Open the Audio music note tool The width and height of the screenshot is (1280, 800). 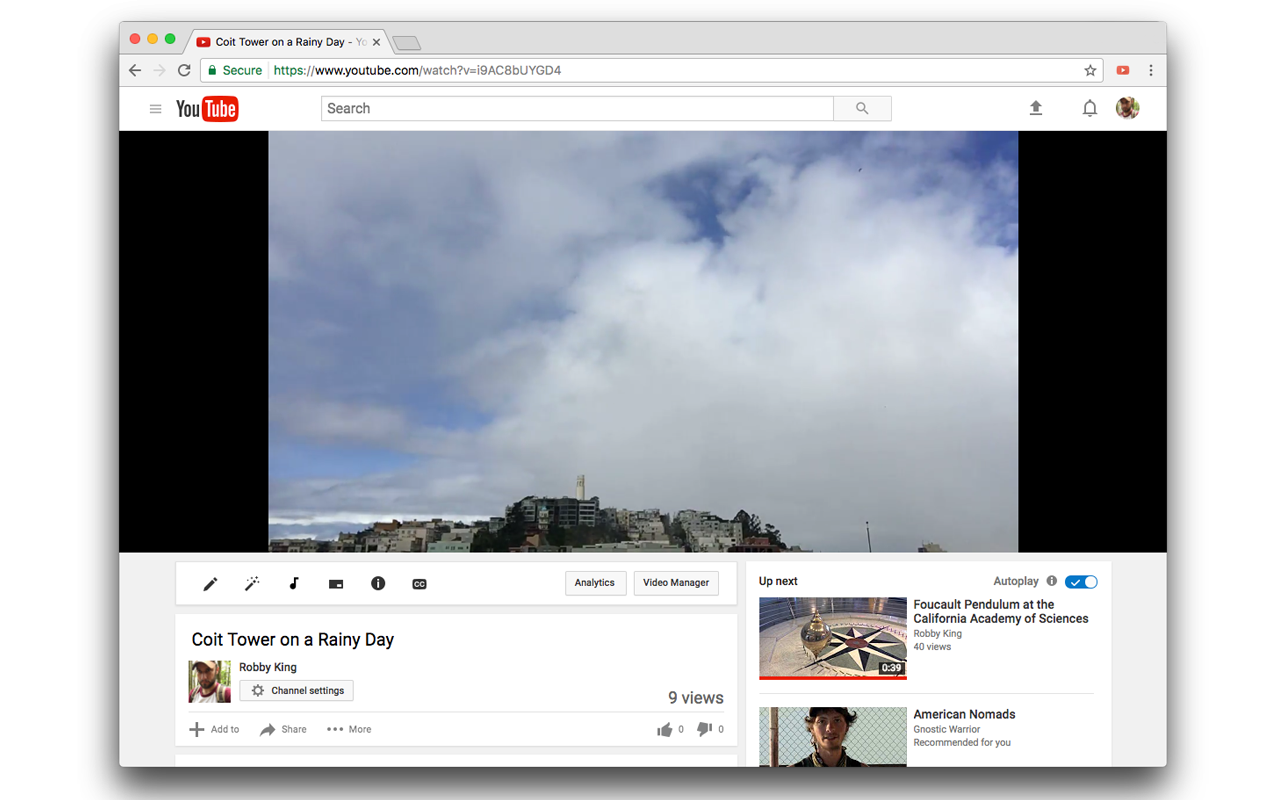tap(294, 584)
